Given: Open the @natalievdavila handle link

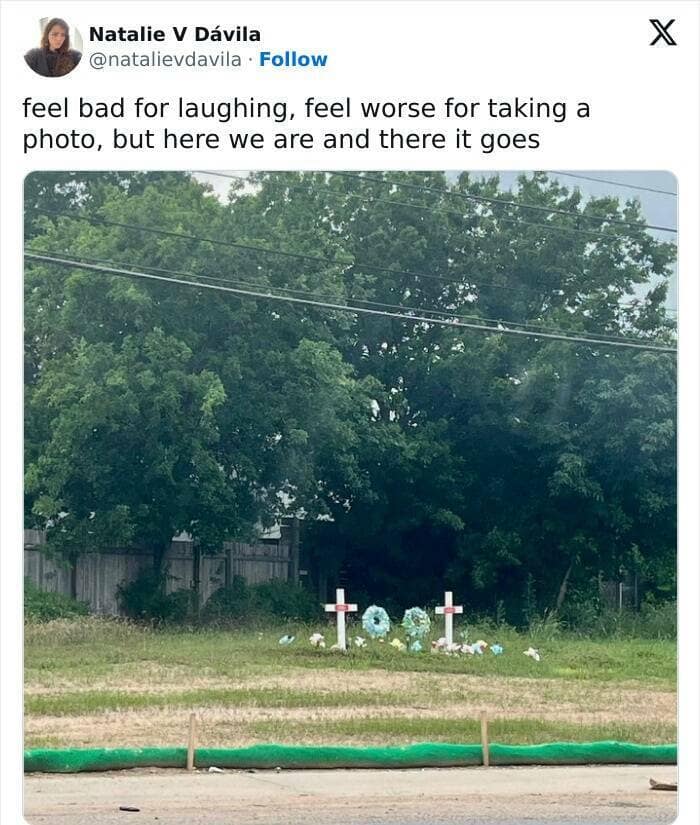Looking at the screenshot, I should [165, 59].
